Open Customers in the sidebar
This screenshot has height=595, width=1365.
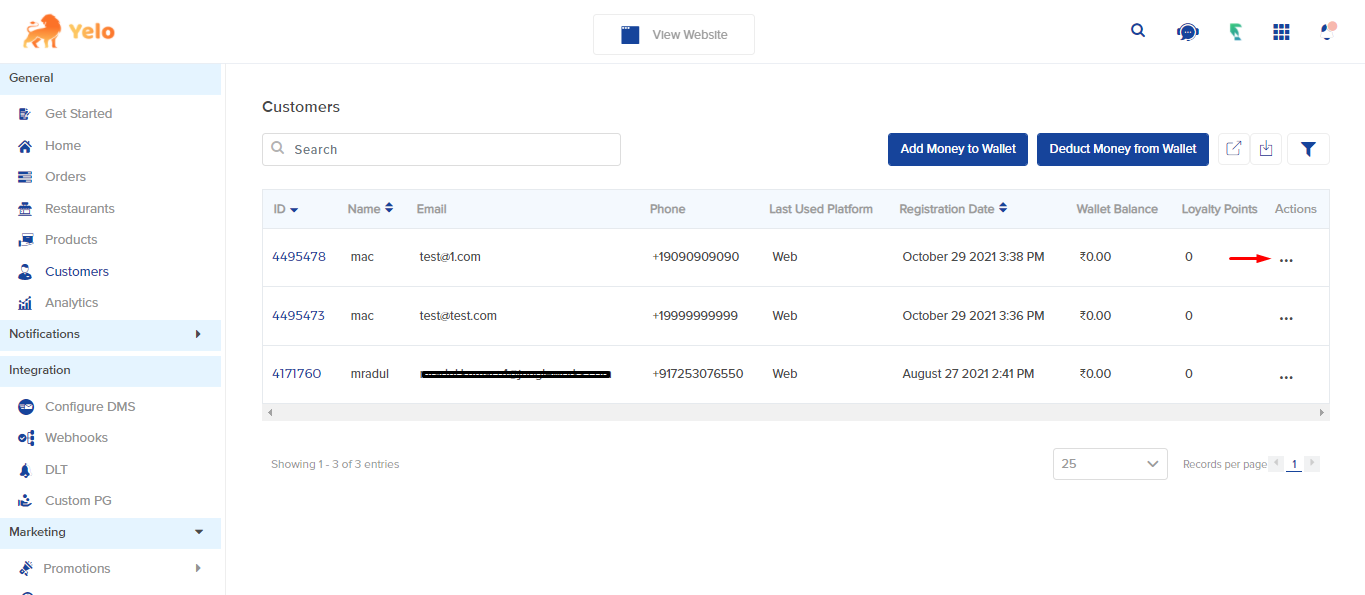77,272
